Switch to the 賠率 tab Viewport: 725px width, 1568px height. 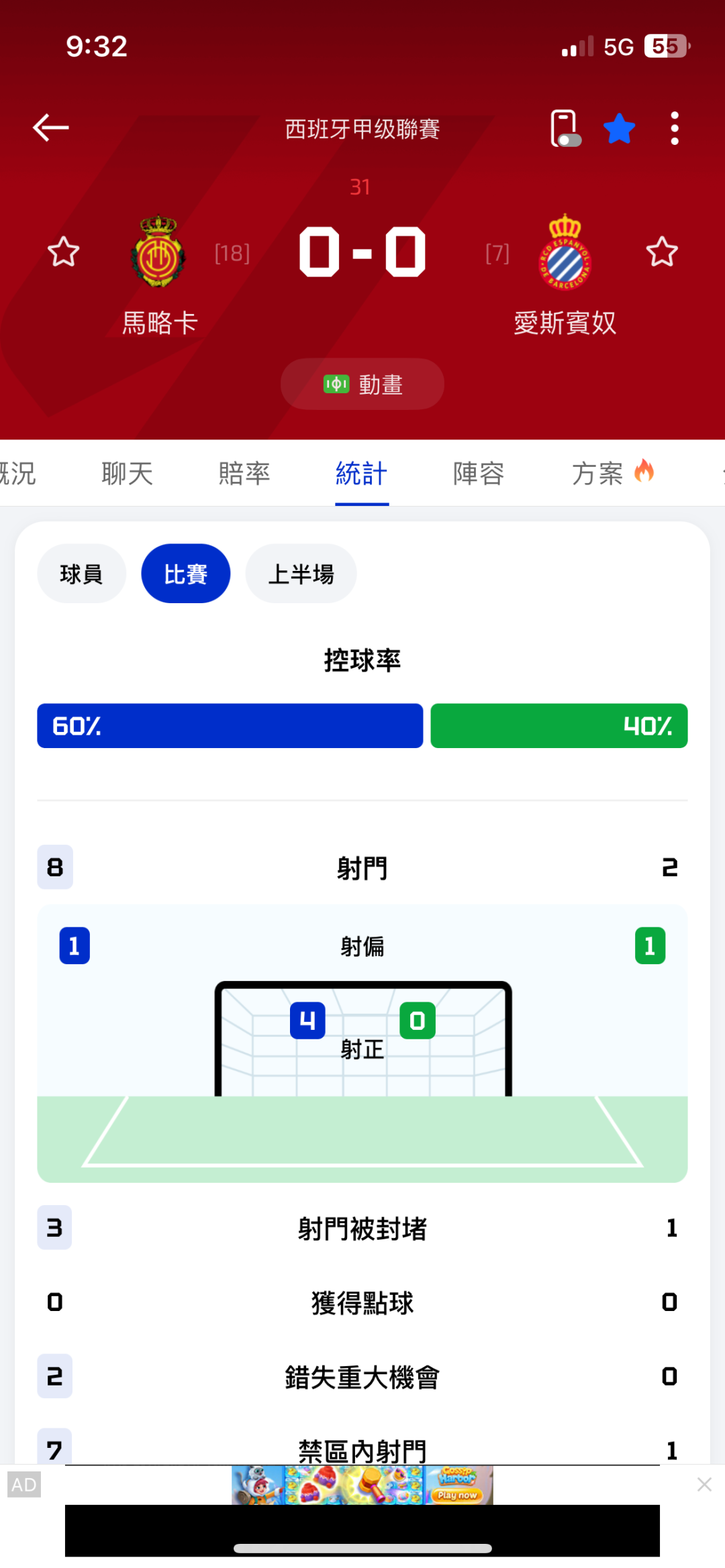(244, 474)
